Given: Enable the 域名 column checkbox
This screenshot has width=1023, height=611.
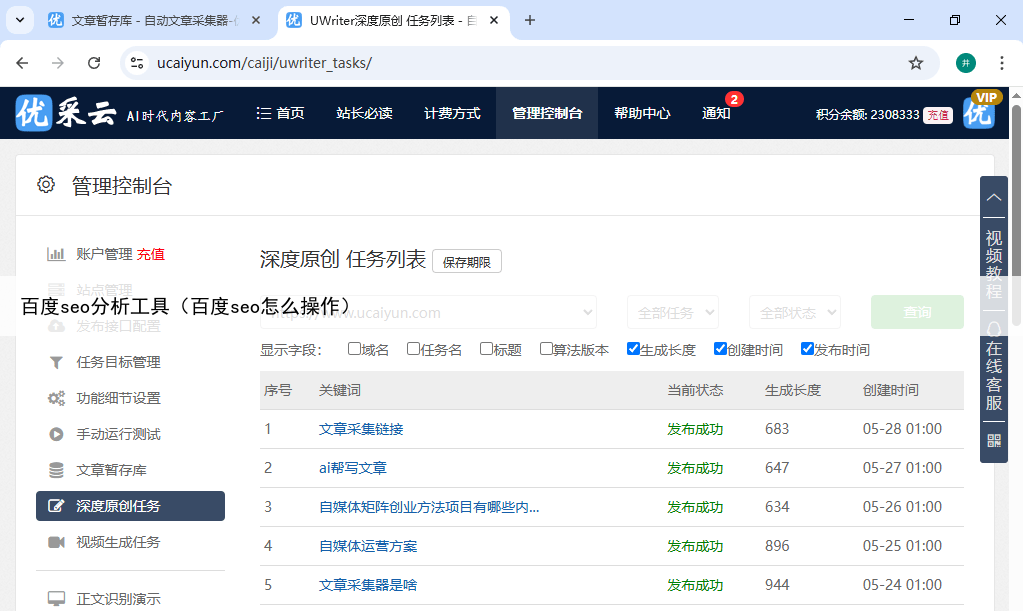Looking at the screenshot, I should (x=354, y=349).
